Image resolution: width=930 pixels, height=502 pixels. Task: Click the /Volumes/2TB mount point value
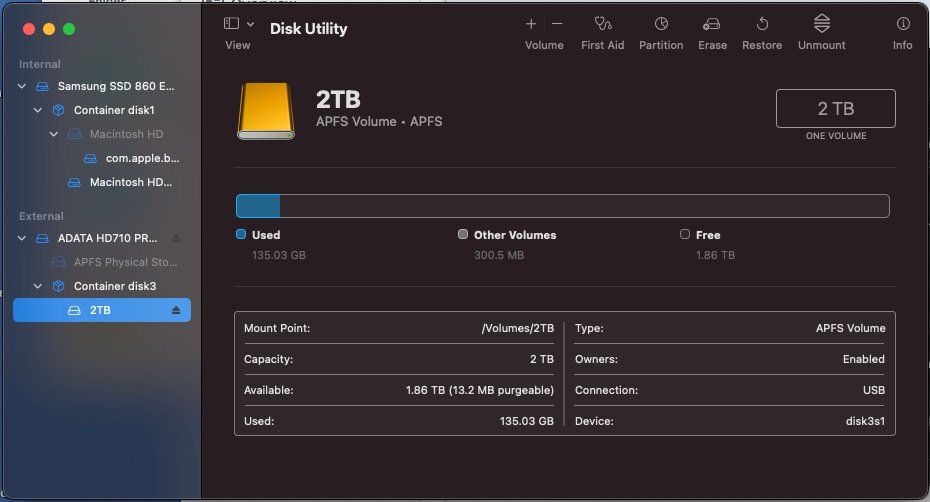518,328
